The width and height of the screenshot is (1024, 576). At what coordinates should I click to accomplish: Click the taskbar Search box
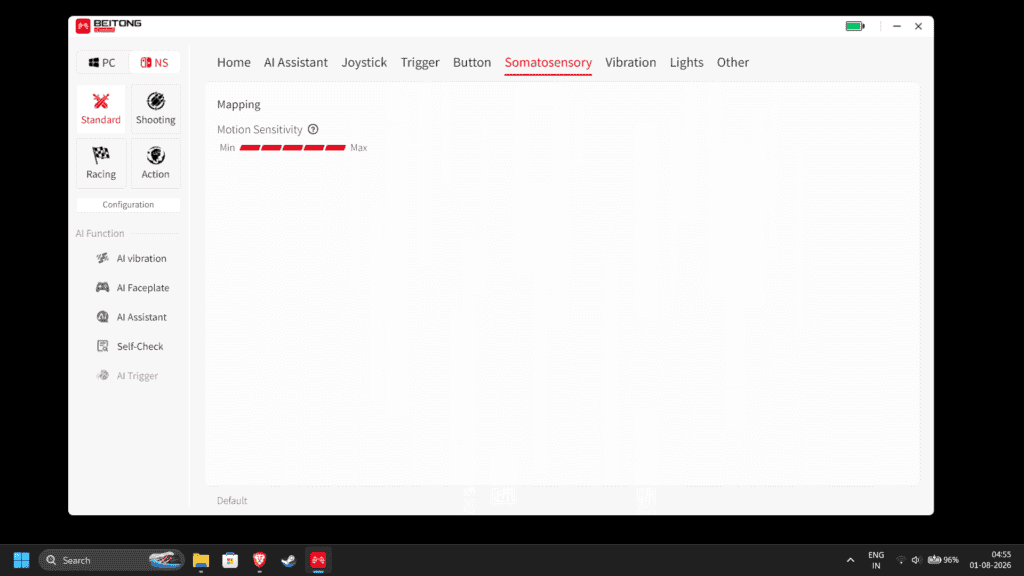(x=112, y=560)
